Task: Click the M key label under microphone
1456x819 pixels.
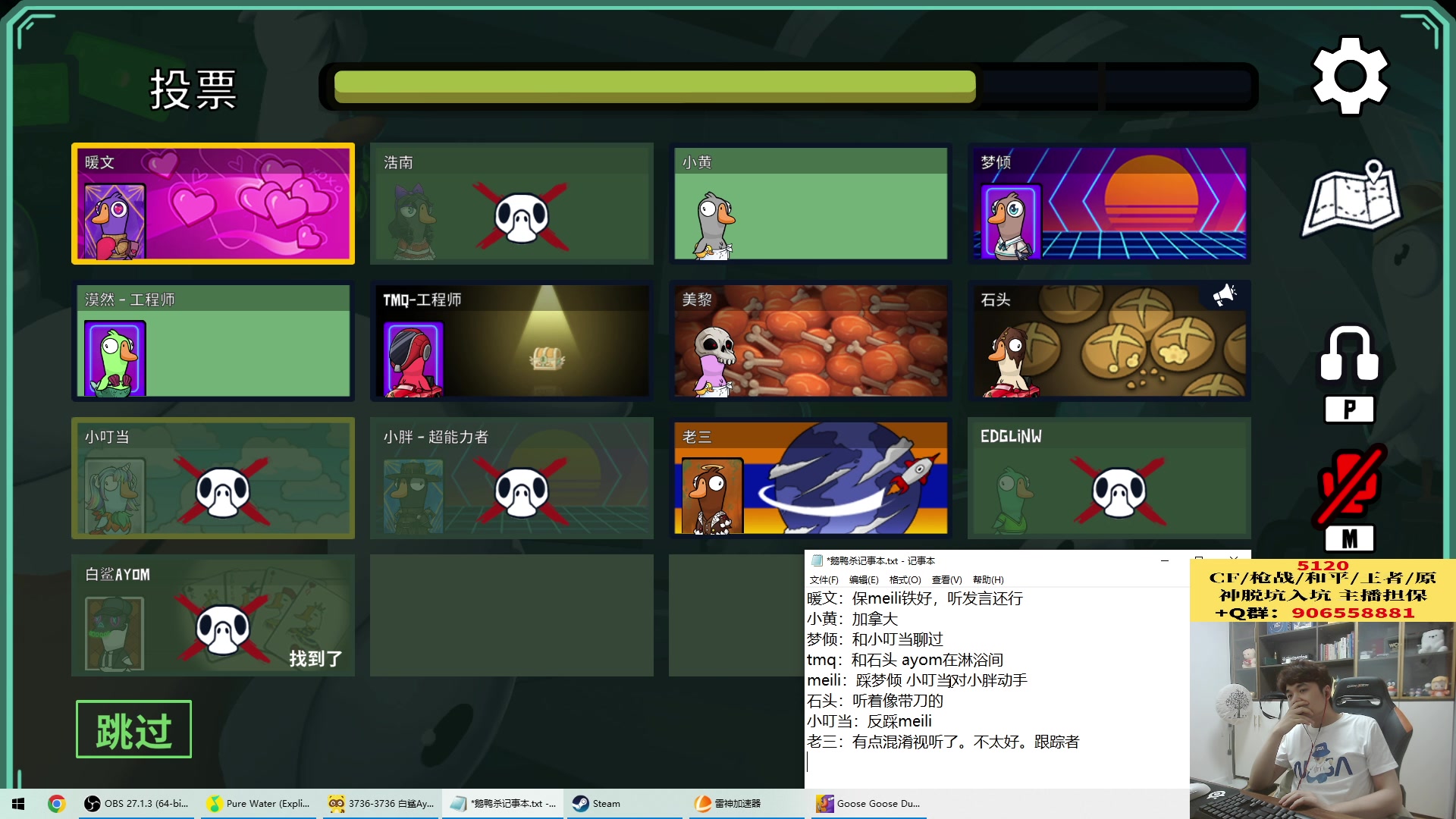Action: pos(1349,539)
